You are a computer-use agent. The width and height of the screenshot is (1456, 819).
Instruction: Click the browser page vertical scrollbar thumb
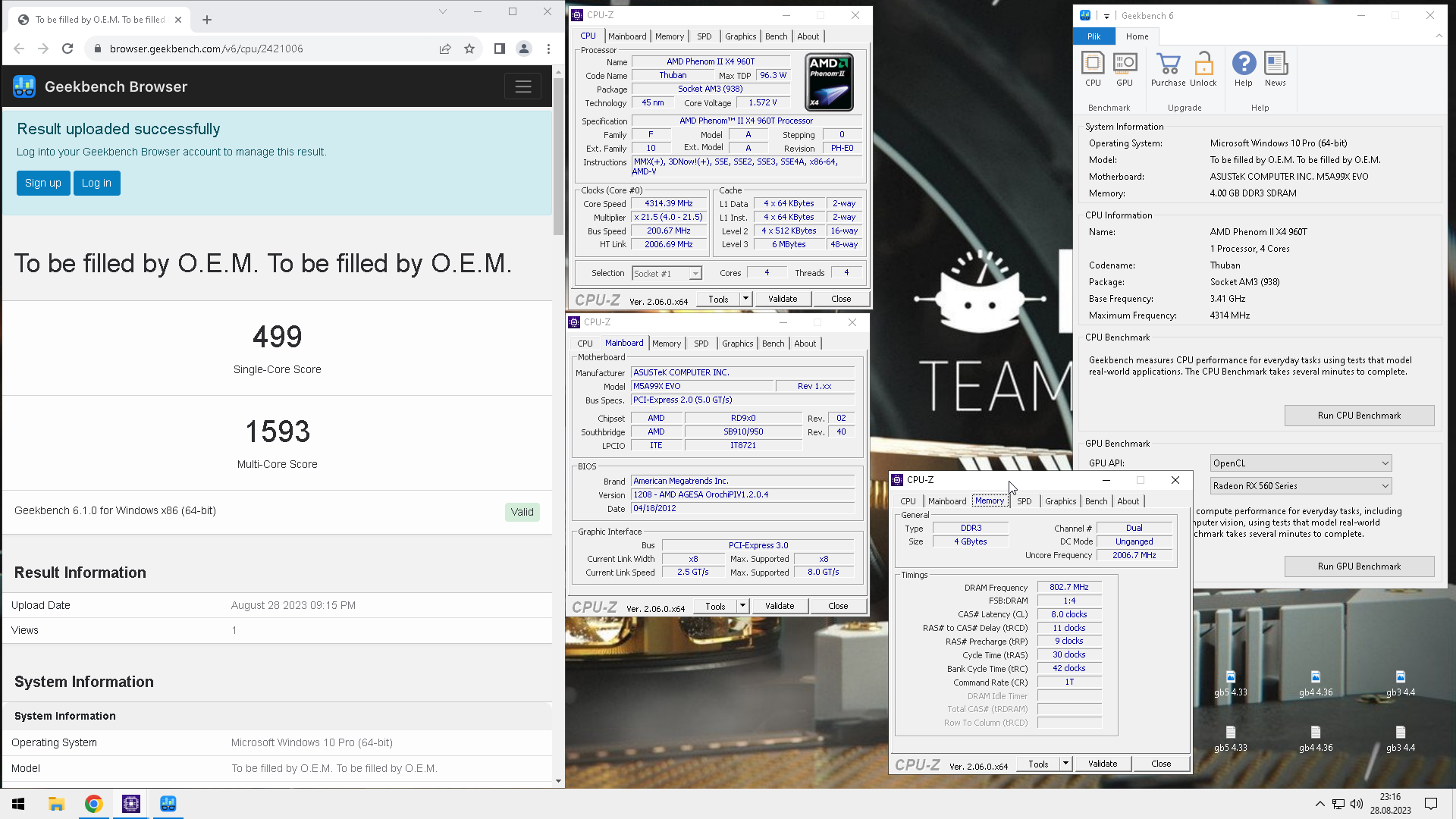point(559,155)
